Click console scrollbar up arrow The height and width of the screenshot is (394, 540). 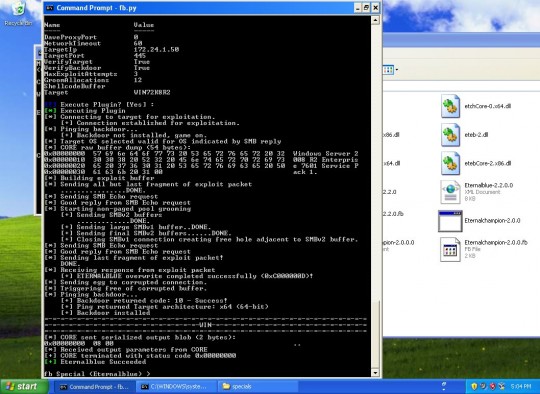375,20
